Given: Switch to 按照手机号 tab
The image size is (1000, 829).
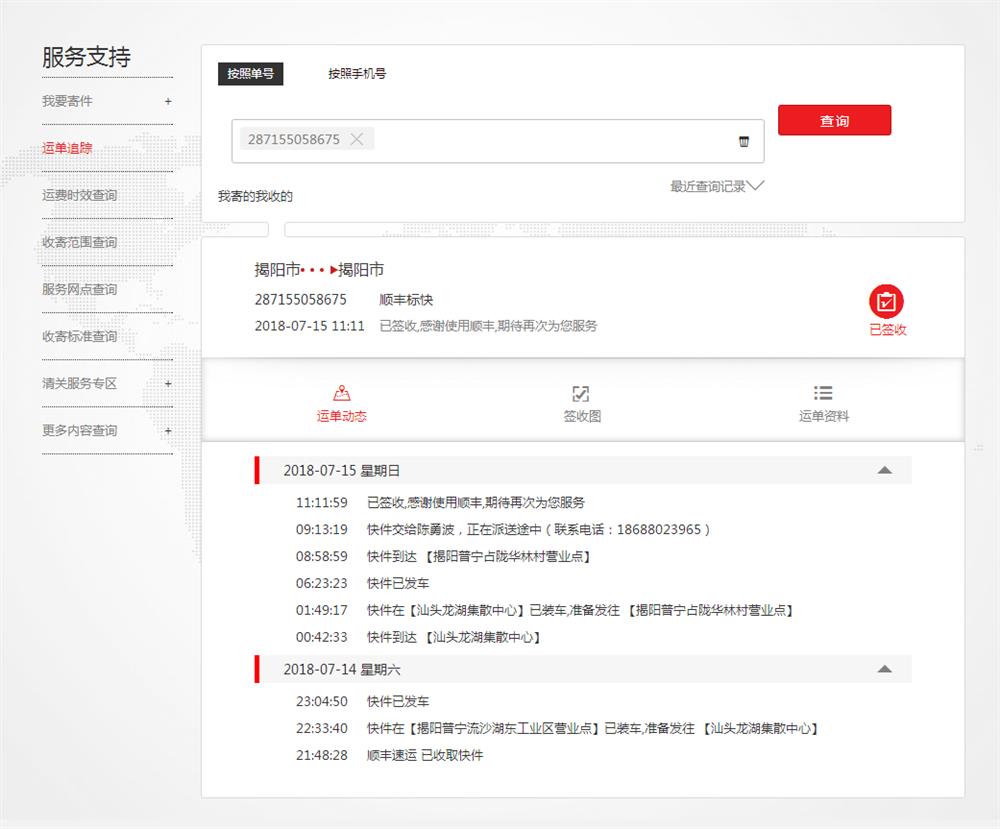Looking at the screenshot, I should pyautogui.click(x=357, y=74).
